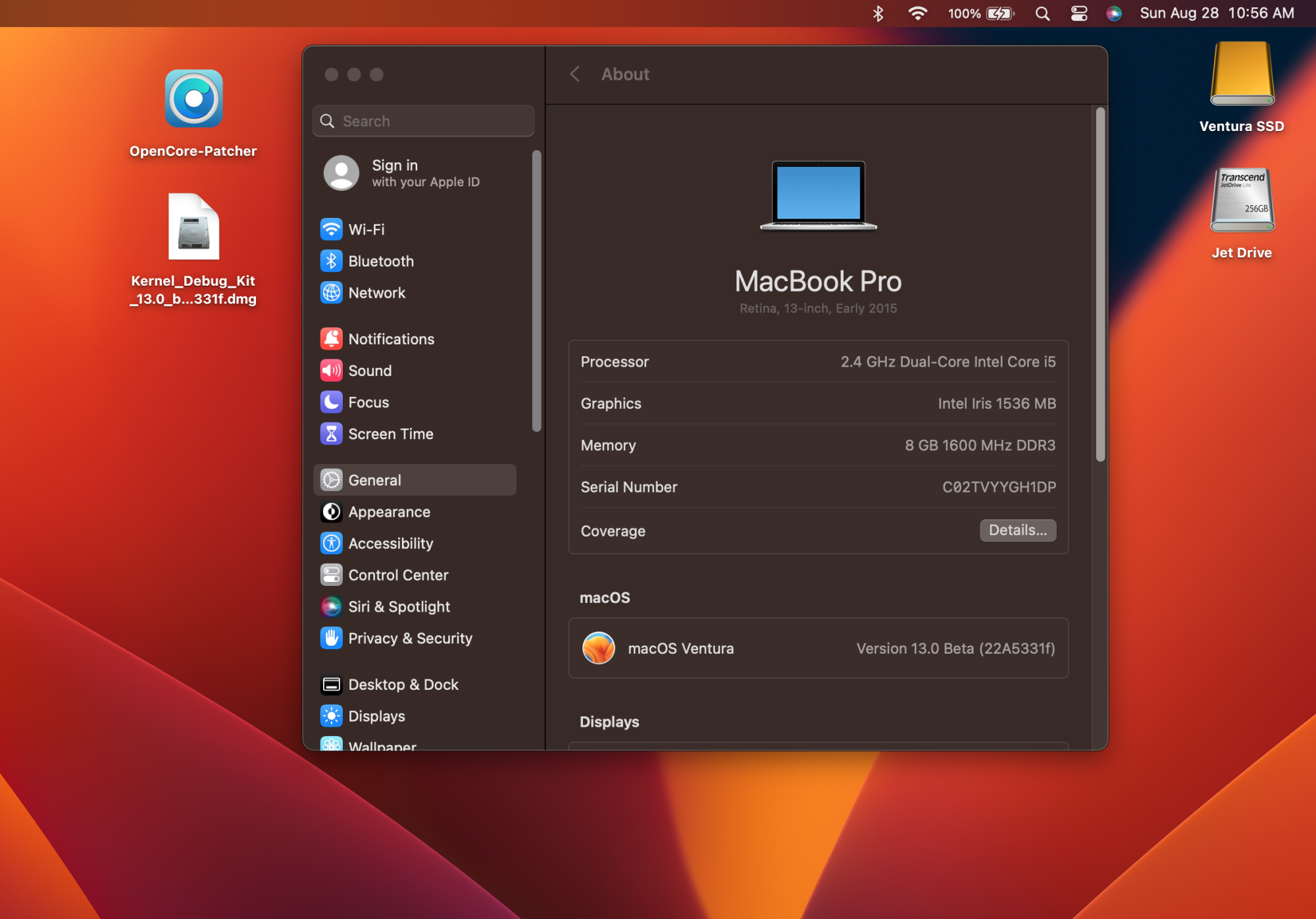Click the Spotlight search menu bar icon
1316x919 pixels.
(1042, 13)
